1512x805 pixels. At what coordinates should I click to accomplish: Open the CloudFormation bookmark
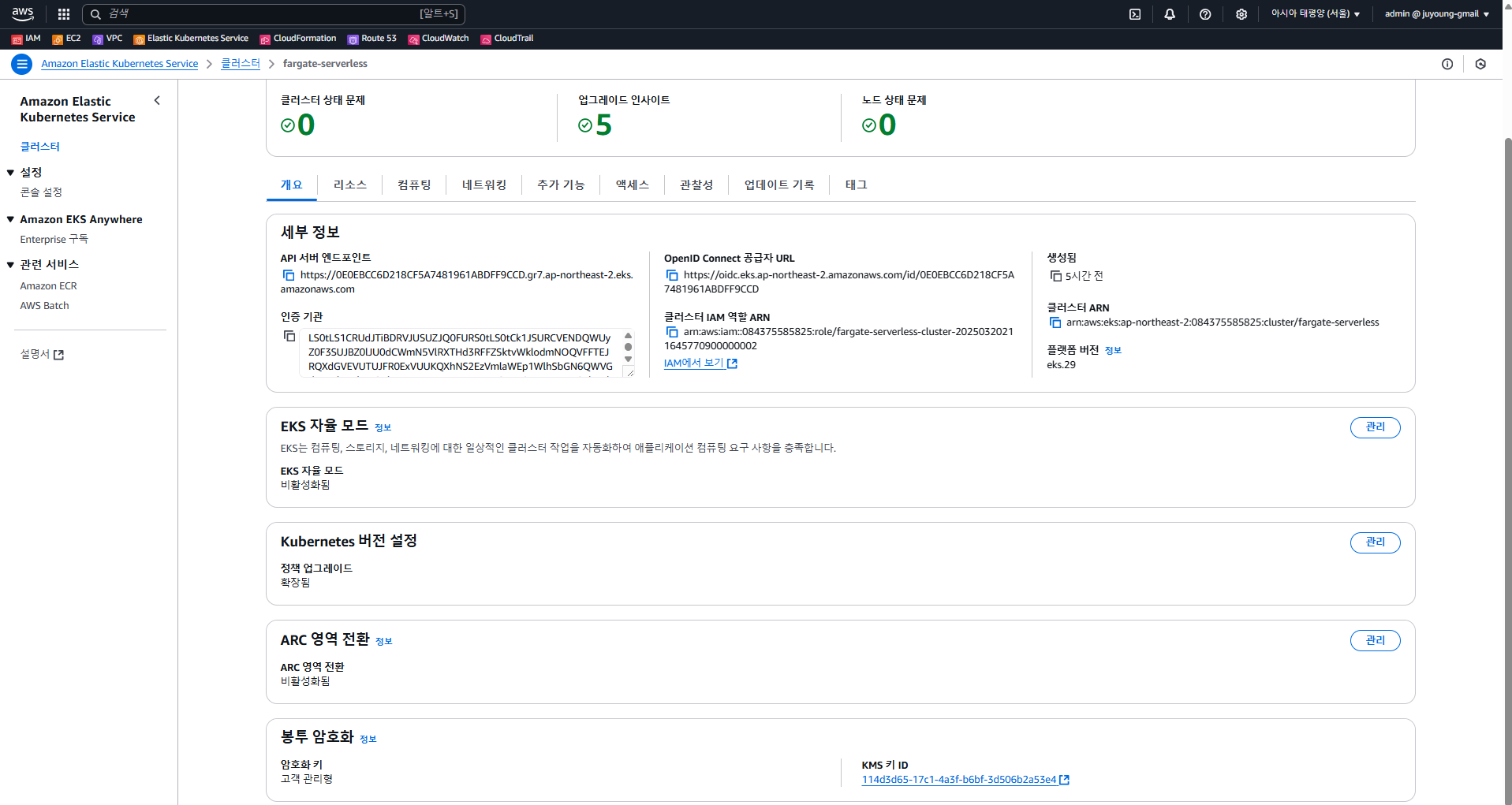pos(298,39)
